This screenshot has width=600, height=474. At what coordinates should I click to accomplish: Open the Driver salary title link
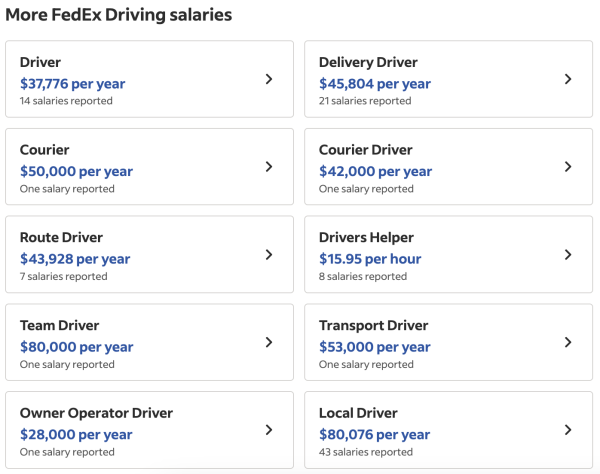pos(40,63)
